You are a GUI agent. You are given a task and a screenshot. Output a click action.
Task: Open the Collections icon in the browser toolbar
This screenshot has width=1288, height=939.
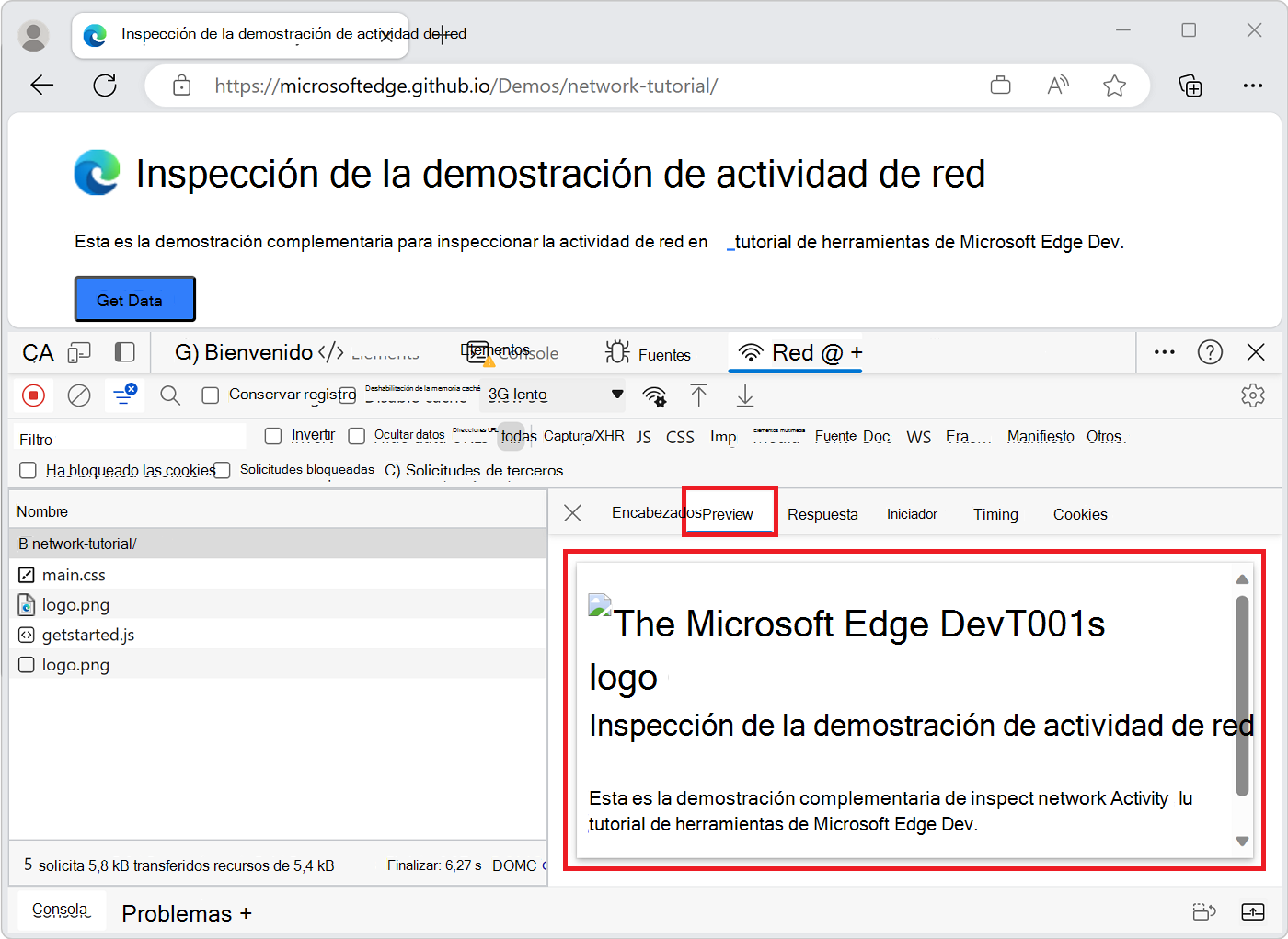[1190, 86]
